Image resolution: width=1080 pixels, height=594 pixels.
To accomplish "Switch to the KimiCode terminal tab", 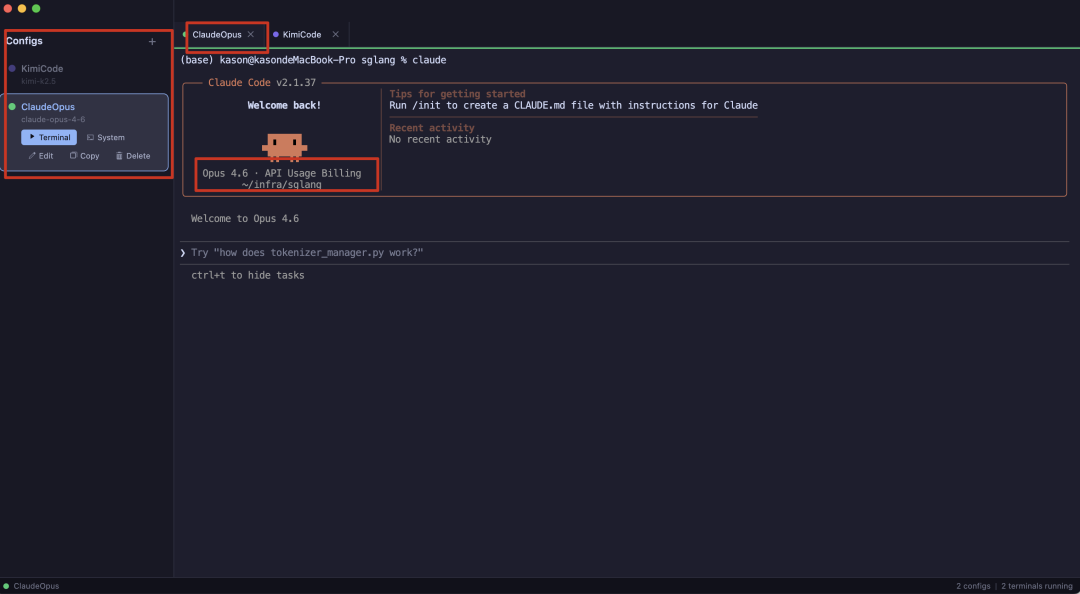I will [x=302, y=34].
